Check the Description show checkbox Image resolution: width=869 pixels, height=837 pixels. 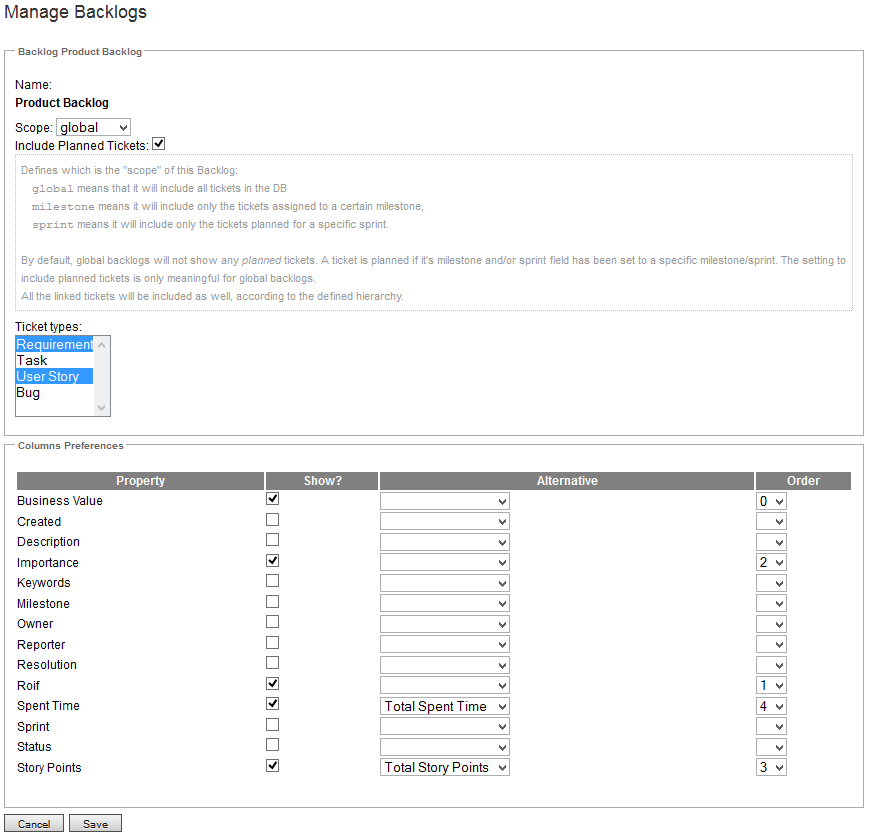pos(272,540)
